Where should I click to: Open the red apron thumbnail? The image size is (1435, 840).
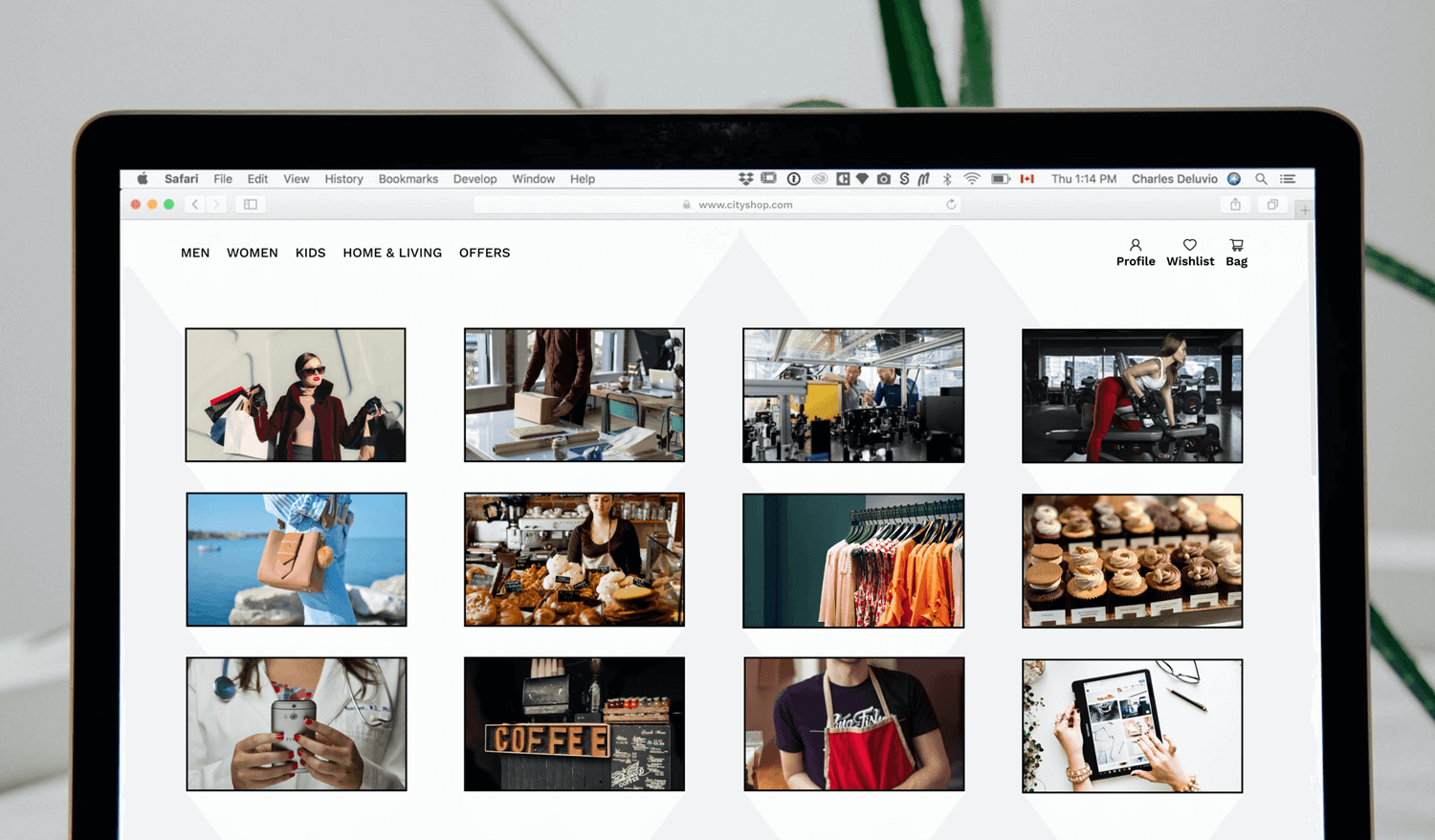(x=854, y=724)
